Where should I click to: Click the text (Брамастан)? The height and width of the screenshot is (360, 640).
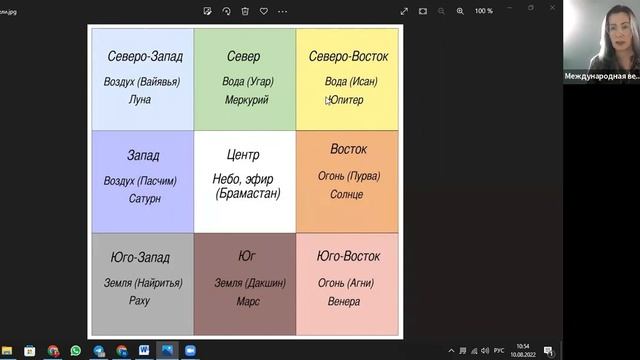point(248,193)
